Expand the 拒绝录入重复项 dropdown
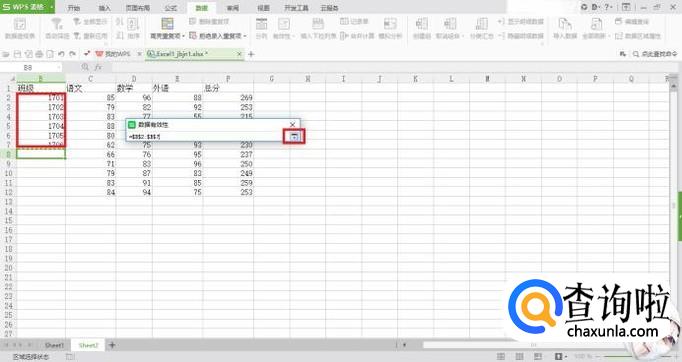Screen dimensions: 682x362 tap(245, 36)
